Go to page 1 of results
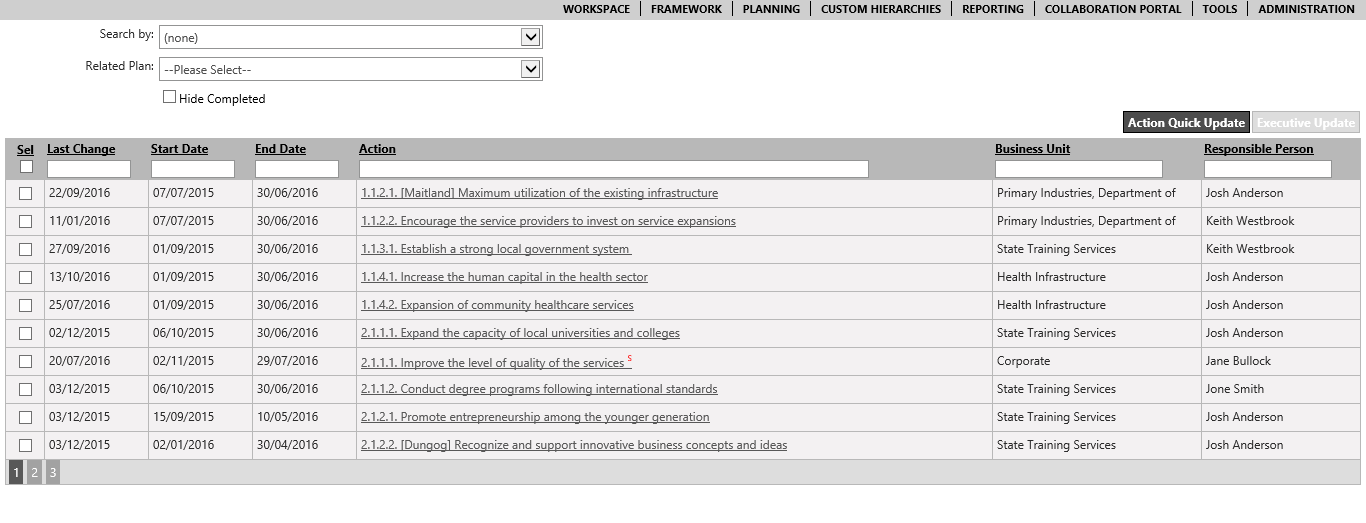The width and height of the screenshot is (1366, 523). [x=16, y=472]
